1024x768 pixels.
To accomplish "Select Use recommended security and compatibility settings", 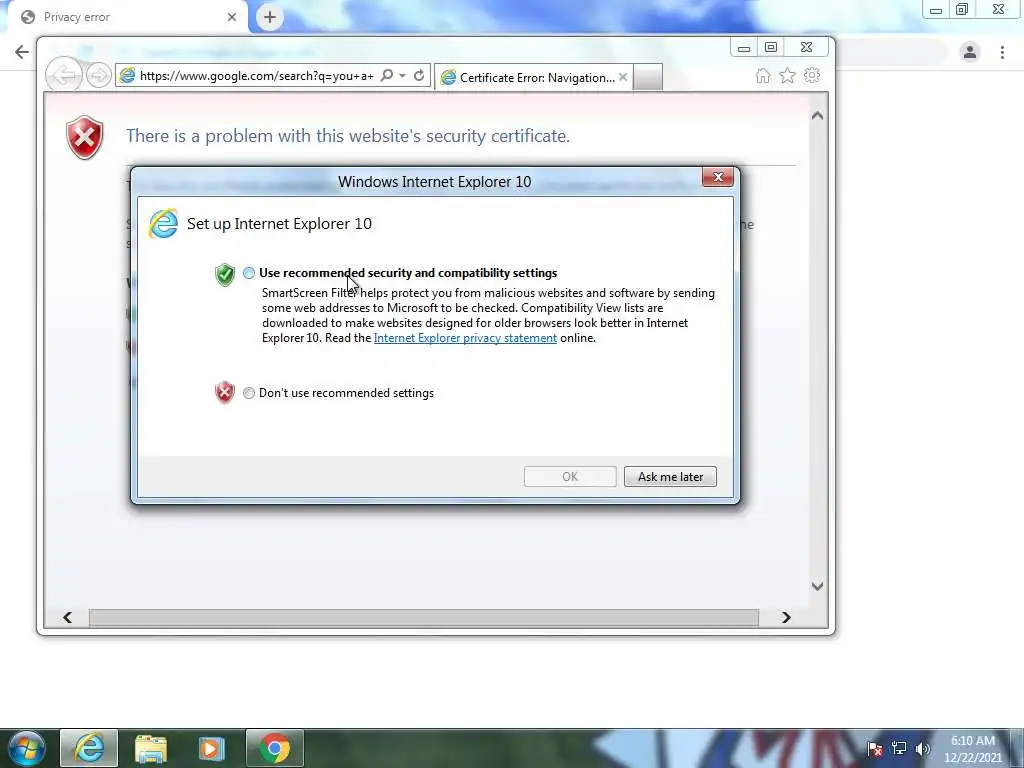I will 249,273.
